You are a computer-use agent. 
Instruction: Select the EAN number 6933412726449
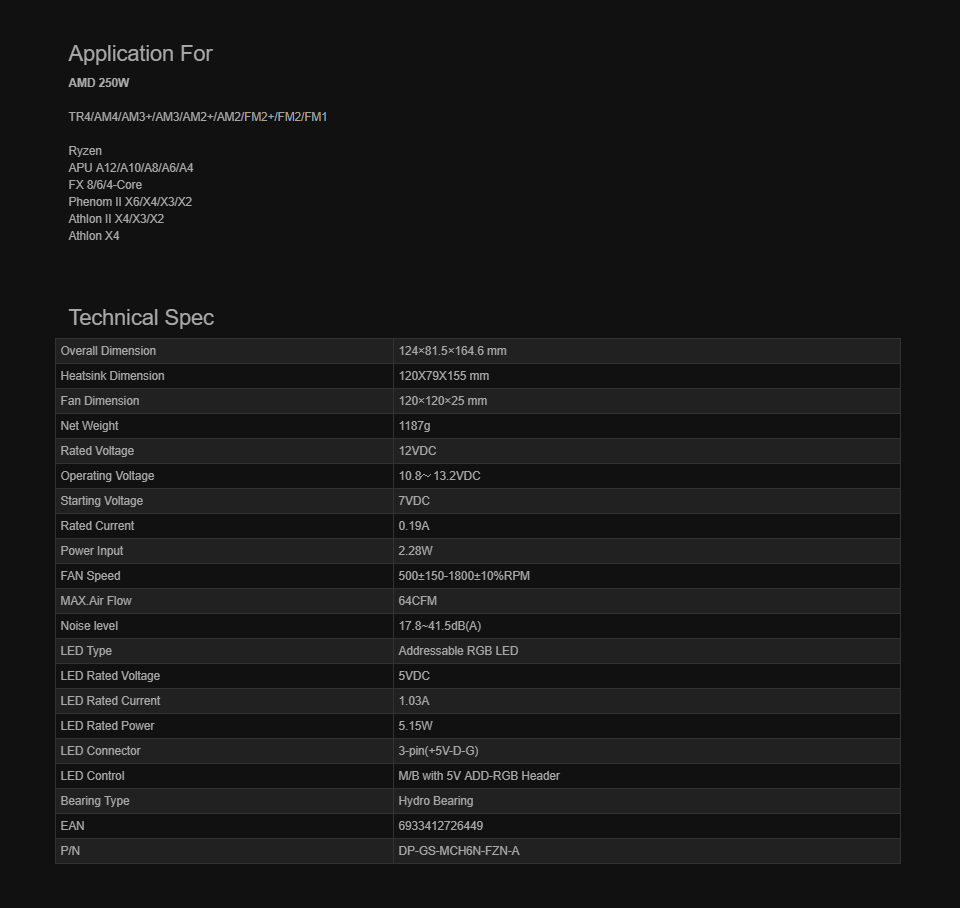coord(441,826)
